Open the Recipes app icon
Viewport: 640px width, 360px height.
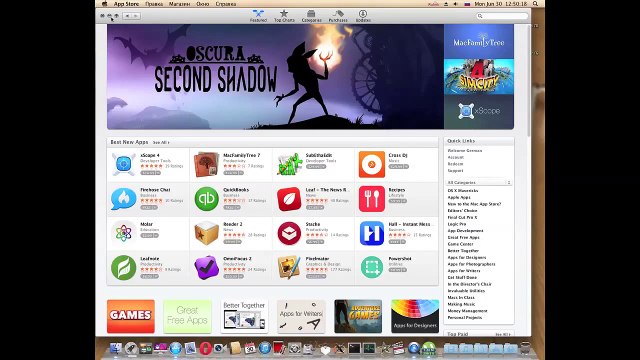click(371, 199)
